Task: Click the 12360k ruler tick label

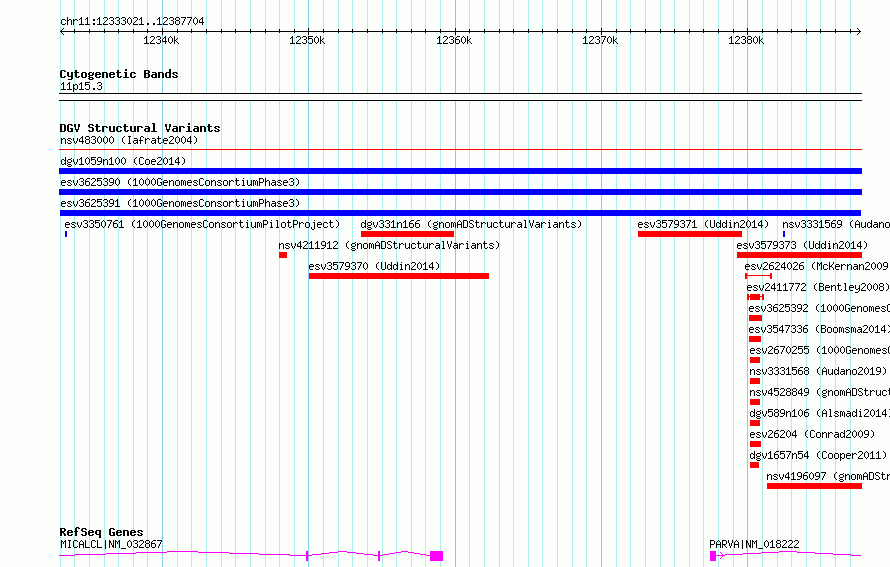Action: point(454,40)
